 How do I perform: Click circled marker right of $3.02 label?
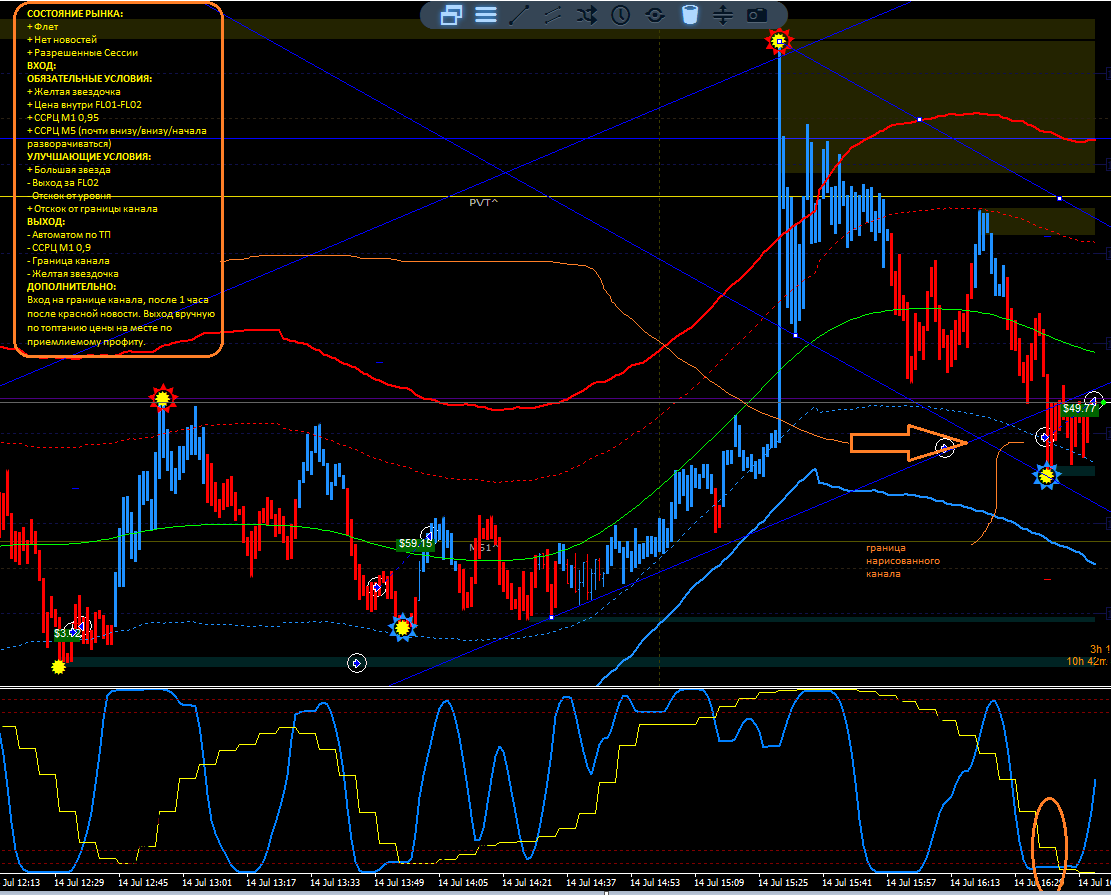[82, 626]
